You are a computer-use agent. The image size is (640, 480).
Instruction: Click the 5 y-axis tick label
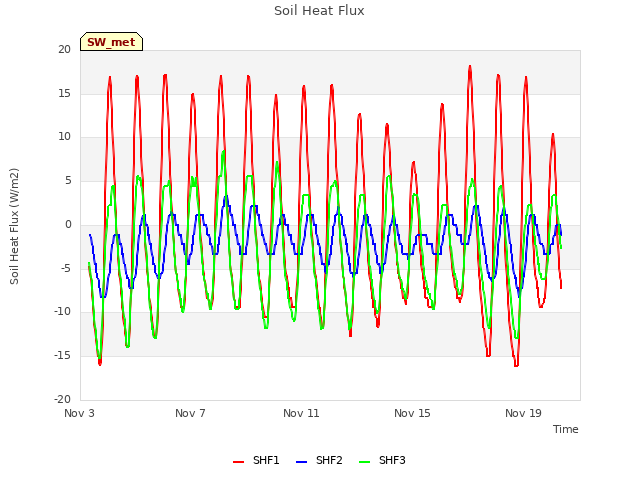tap(68, 181)
